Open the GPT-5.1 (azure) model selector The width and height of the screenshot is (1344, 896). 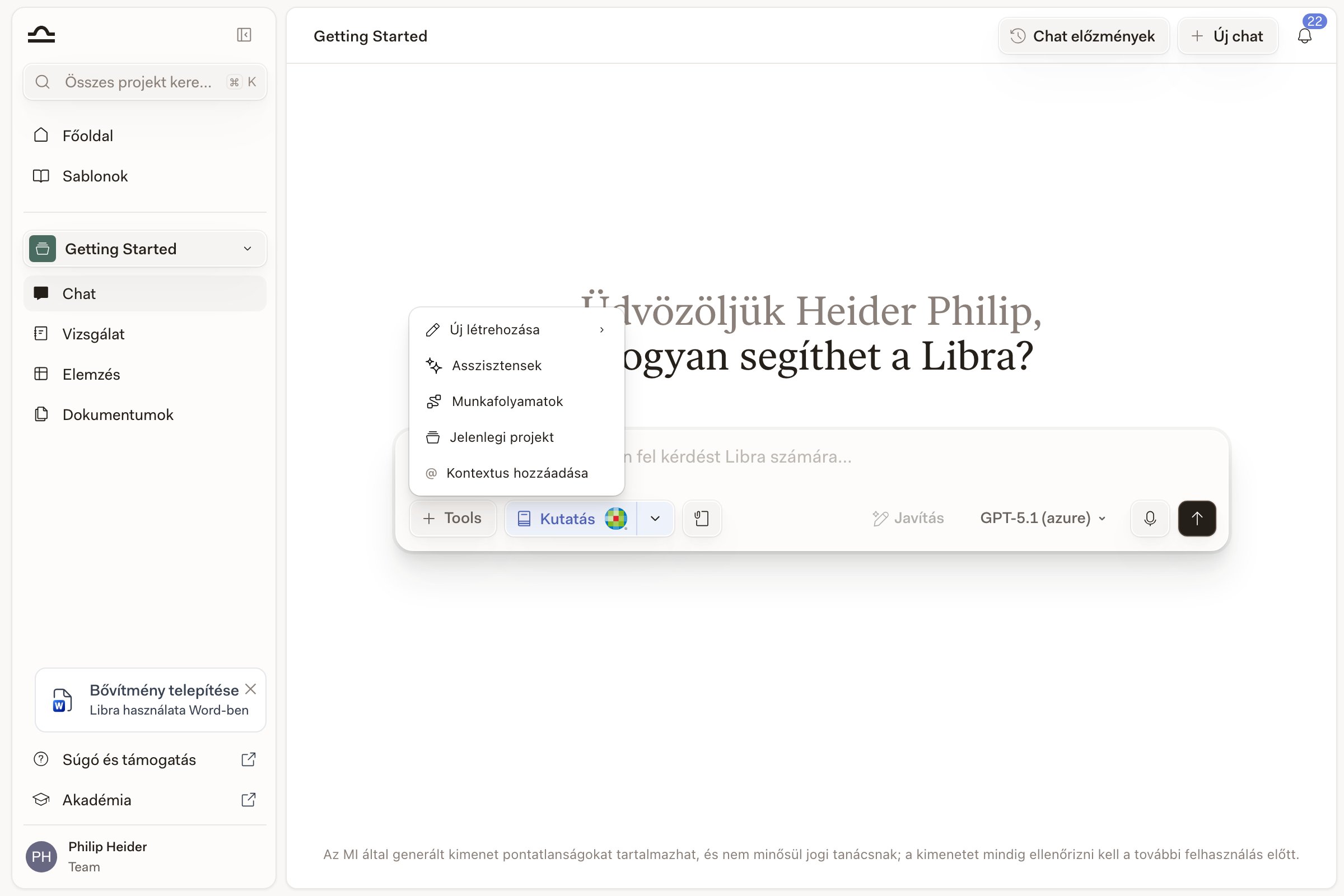tap(1043, 519)
